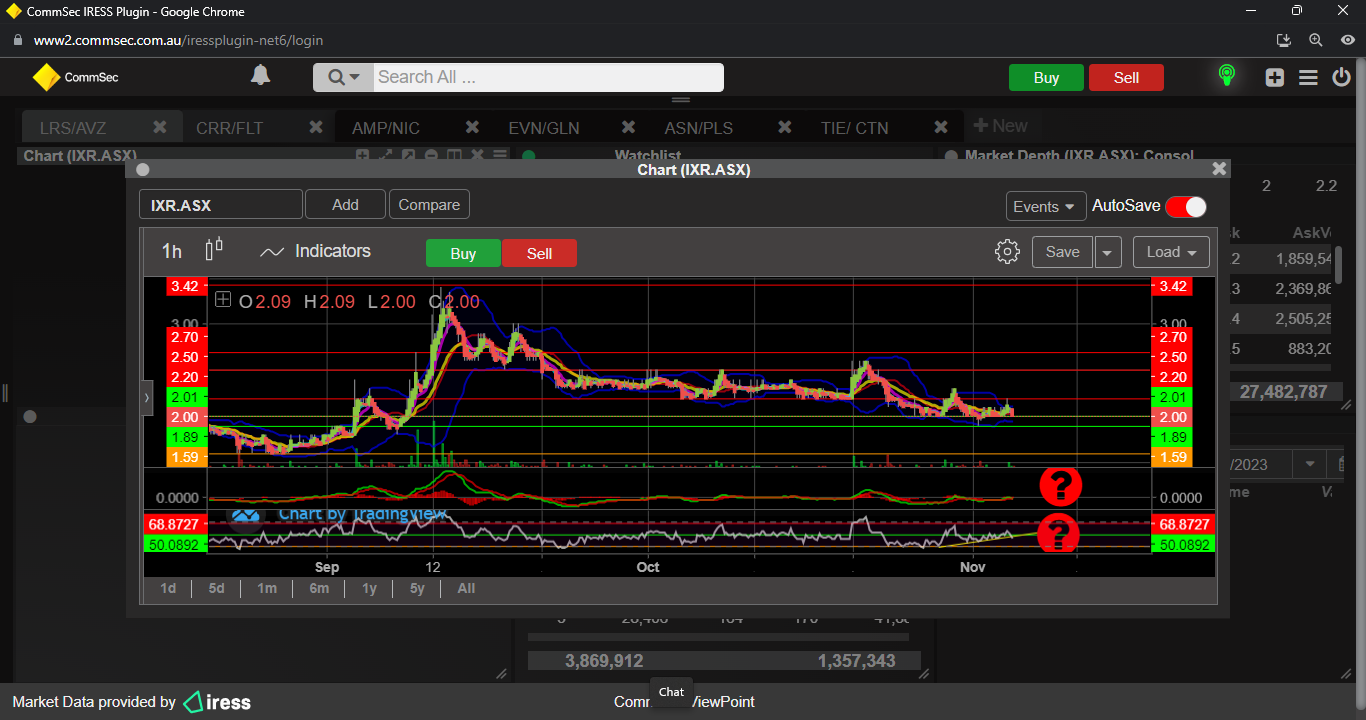Screen dimensions: 1366x720
Task: Click the Search All input field
Action: (548, 77)
